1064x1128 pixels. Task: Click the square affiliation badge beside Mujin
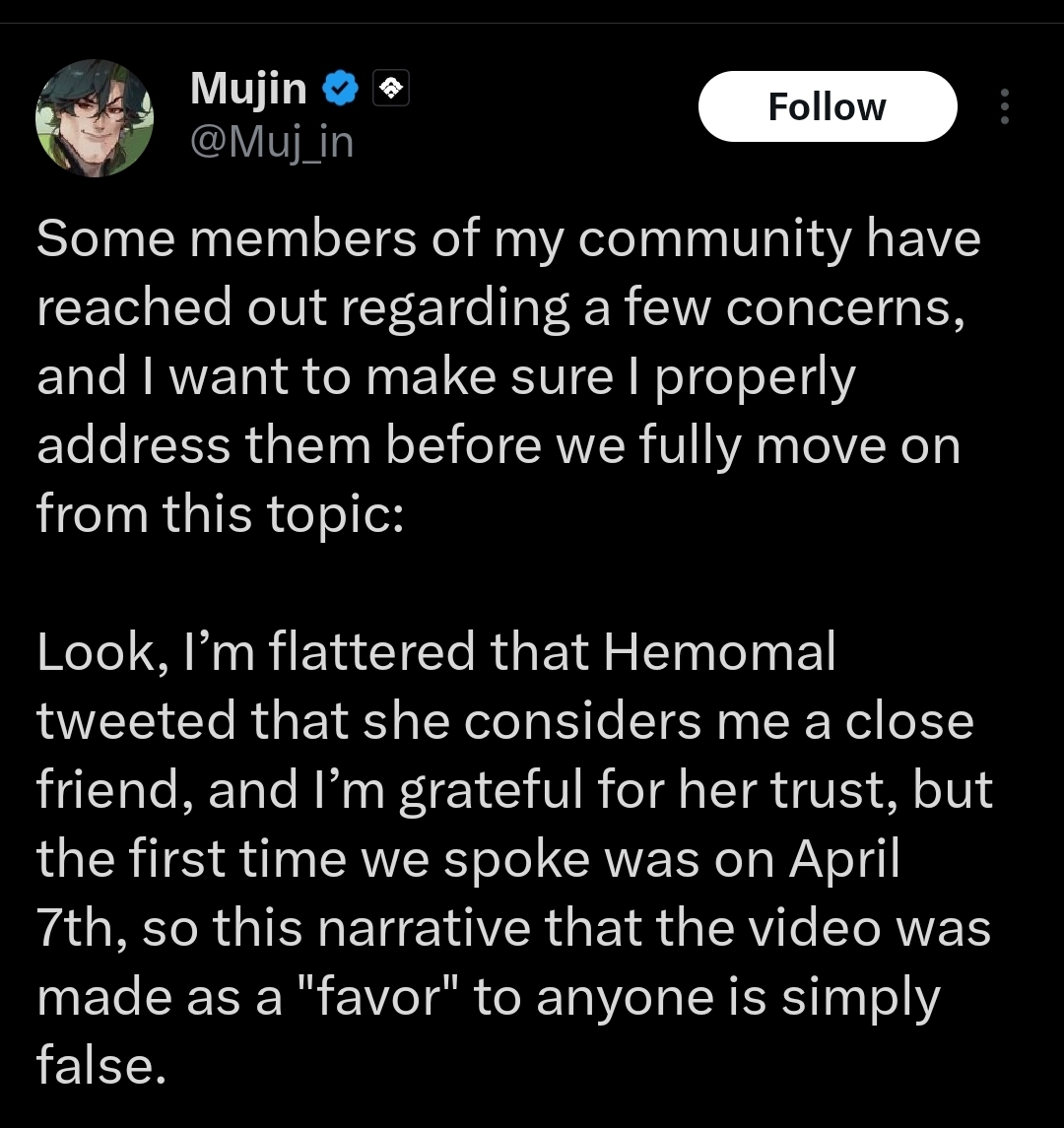click(391, 91)
